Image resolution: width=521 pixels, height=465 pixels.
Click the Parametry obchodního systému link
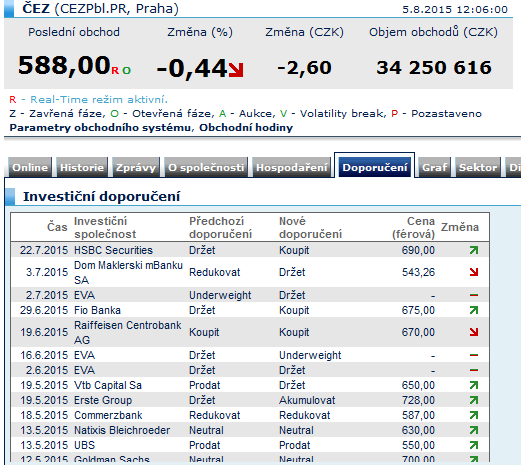tap(100, 128)
